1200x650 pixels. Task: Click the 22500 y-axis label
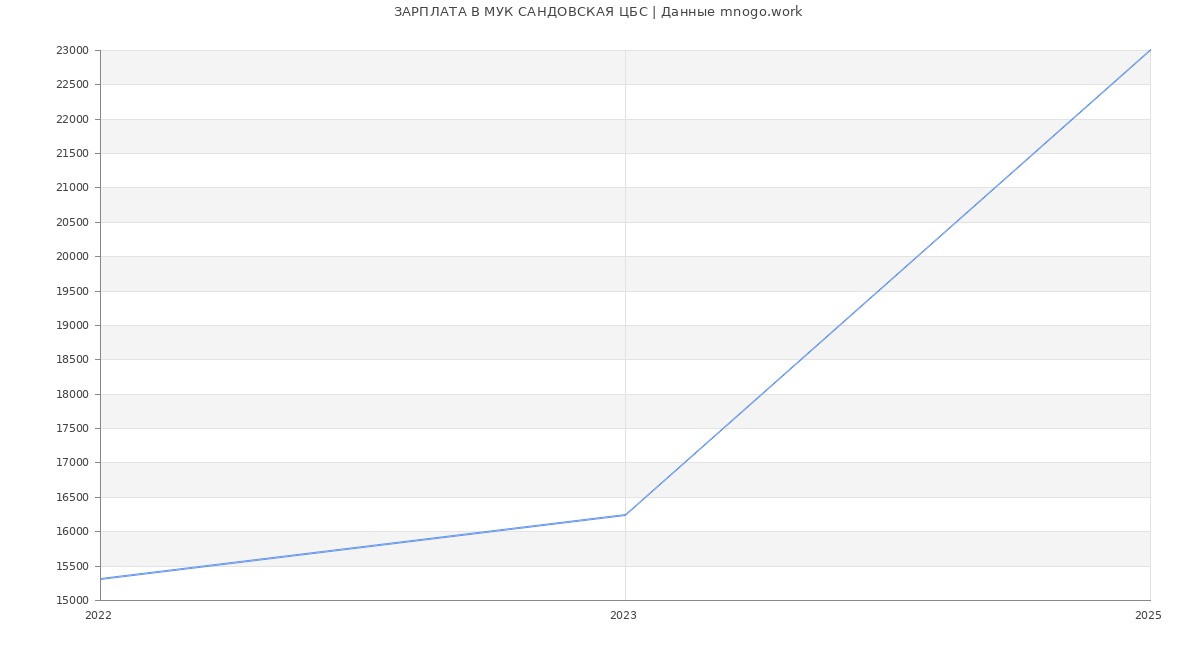[x=72, y=85]
